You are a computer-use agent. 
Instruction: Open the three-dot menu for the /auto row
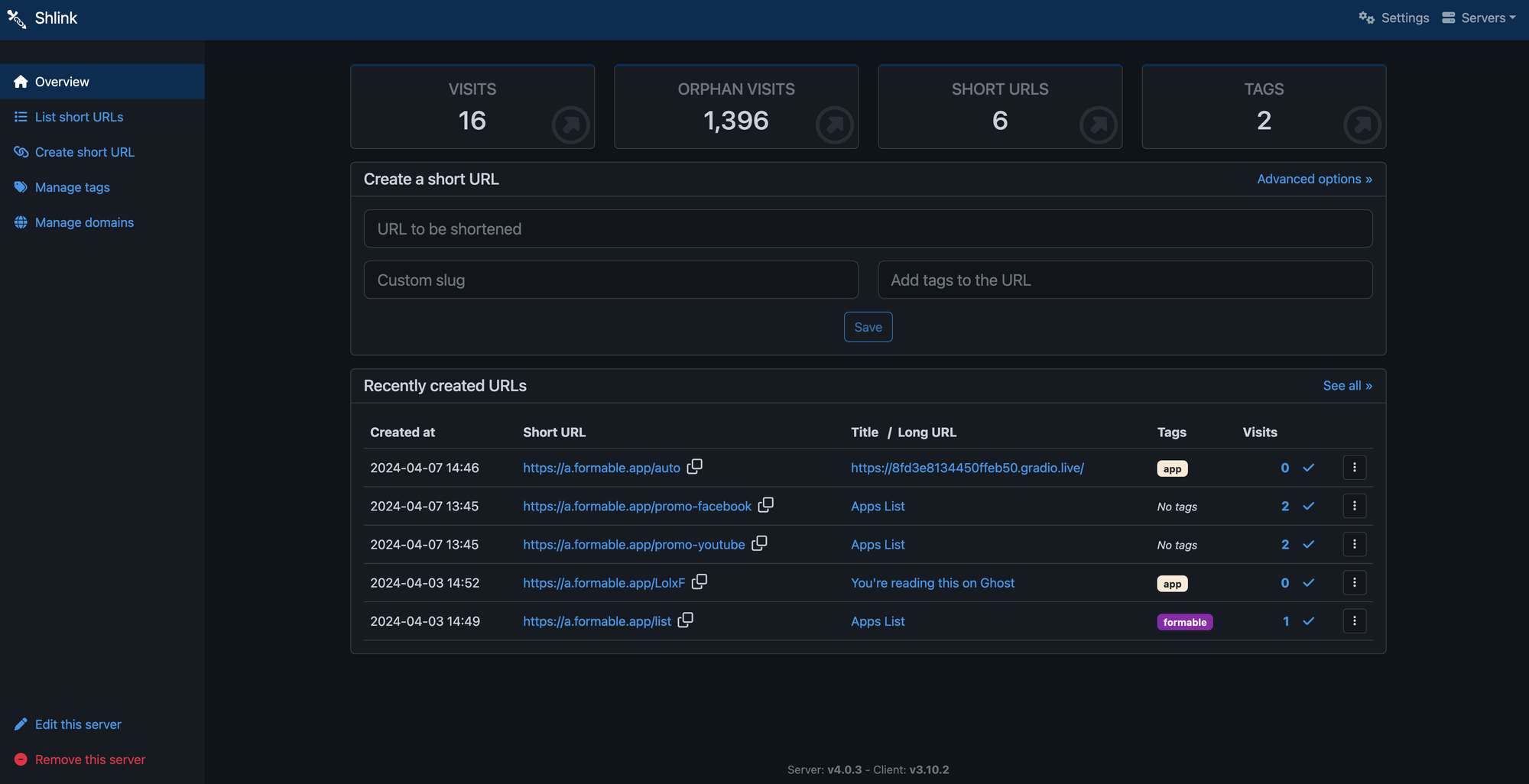(x=1354, y=467)
